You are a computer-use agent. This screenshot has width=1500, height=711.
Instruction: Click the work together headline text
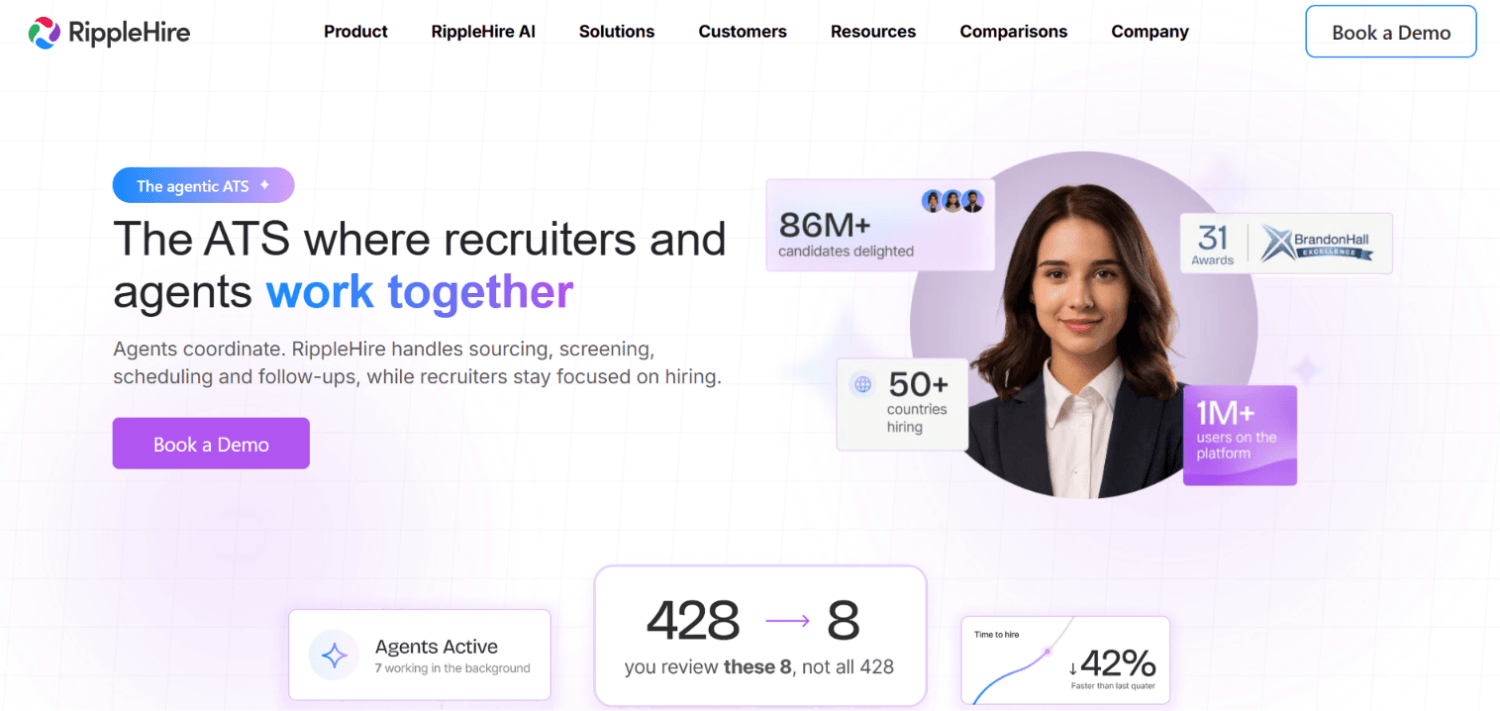420,292
